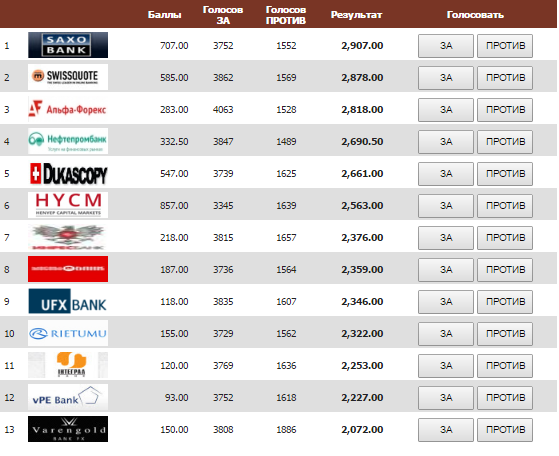
Task: Vote ПРОТИВ for Varengold Bank
Action: [505, 430]
